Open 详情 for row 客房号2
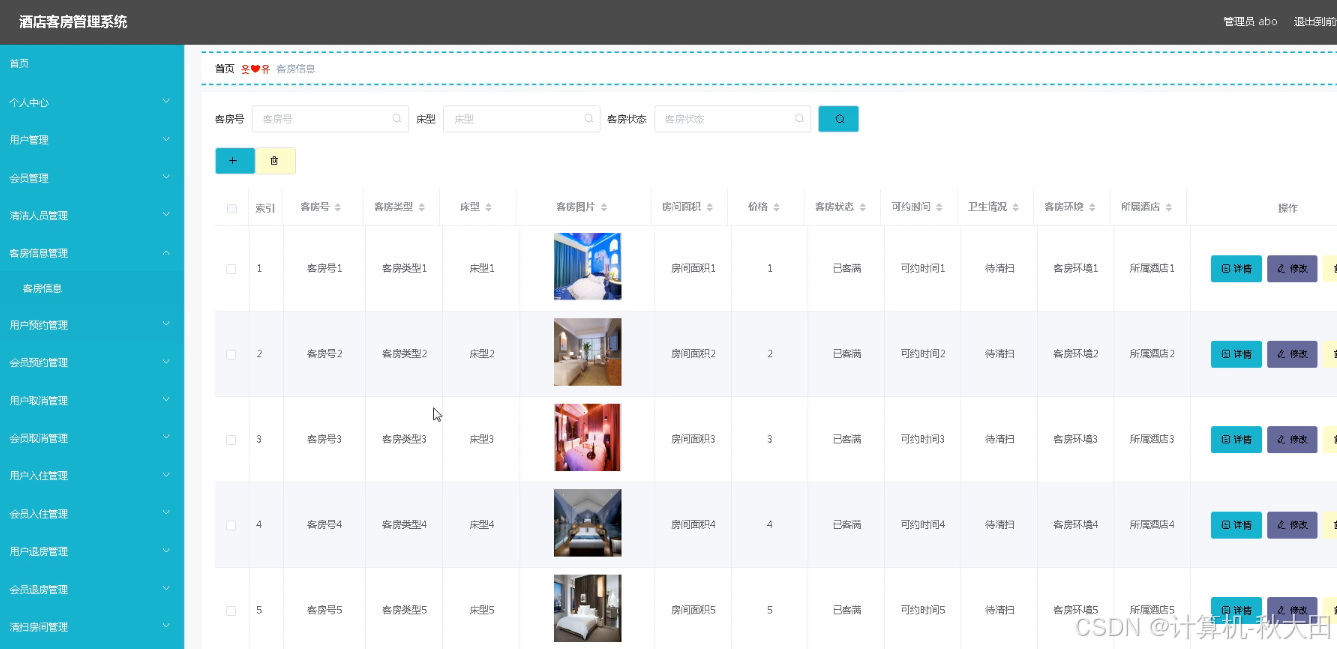The height and width of the screenshot is (649, 1337). click(1236, 354)
